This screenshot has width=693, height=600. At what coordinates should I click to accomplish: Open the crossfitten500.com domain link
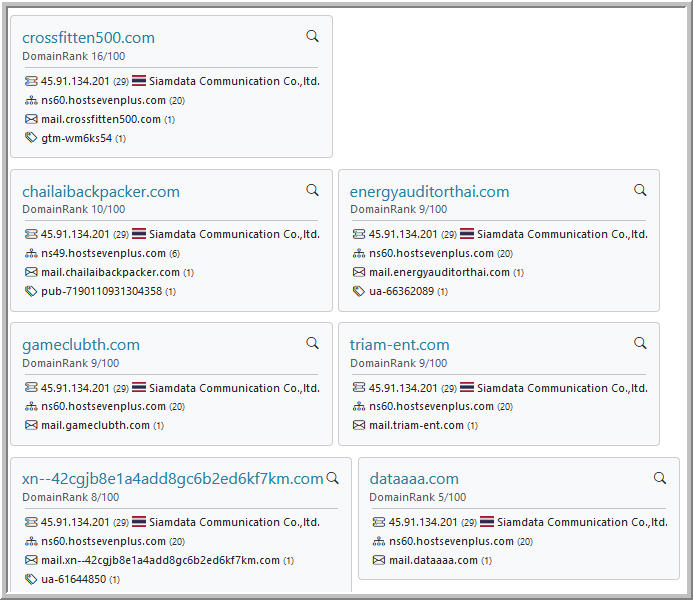tap(88, 38)
